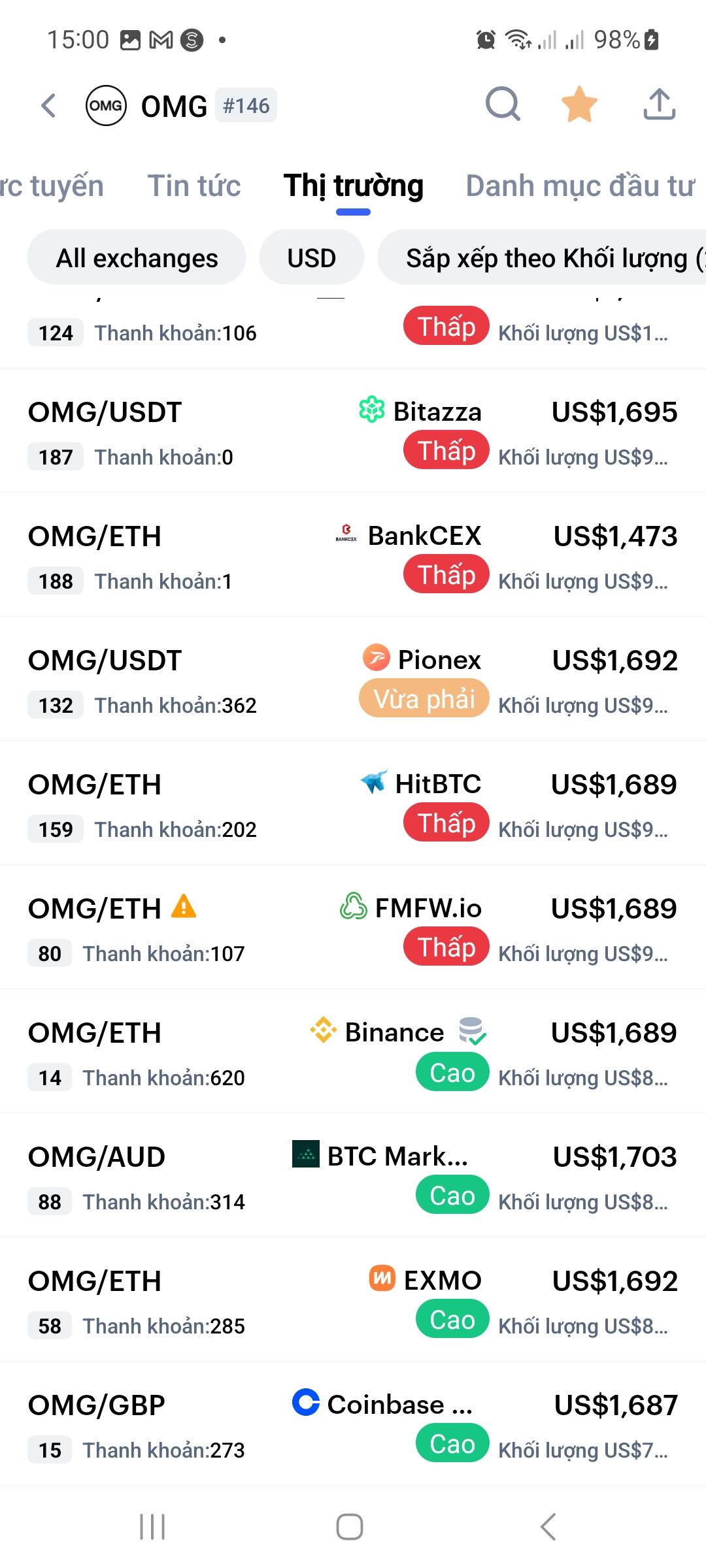The height and width of the screenshot is (1568, 706).
Task: Tap the OMG coin logo
Action: coord(106,106)
